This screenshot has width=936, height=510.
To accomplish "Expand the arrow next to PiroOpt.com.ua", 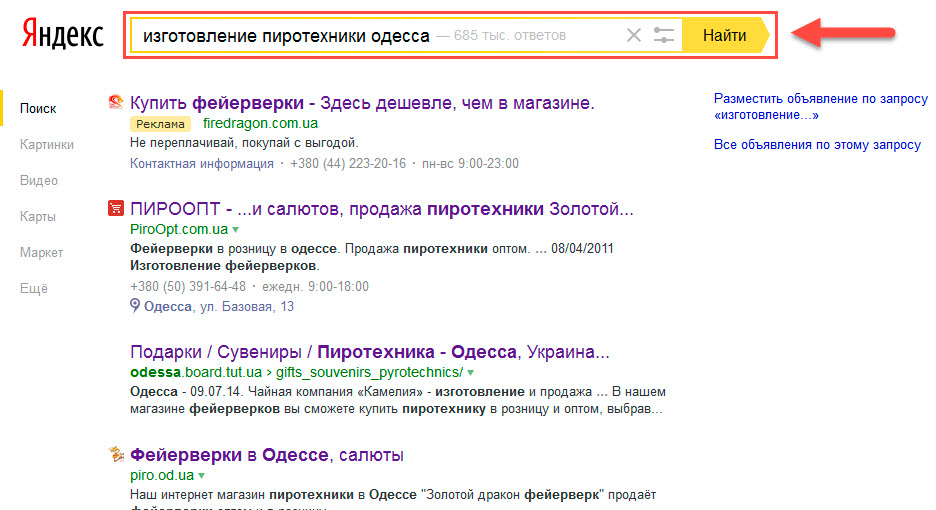I will (x=235, y=230).
